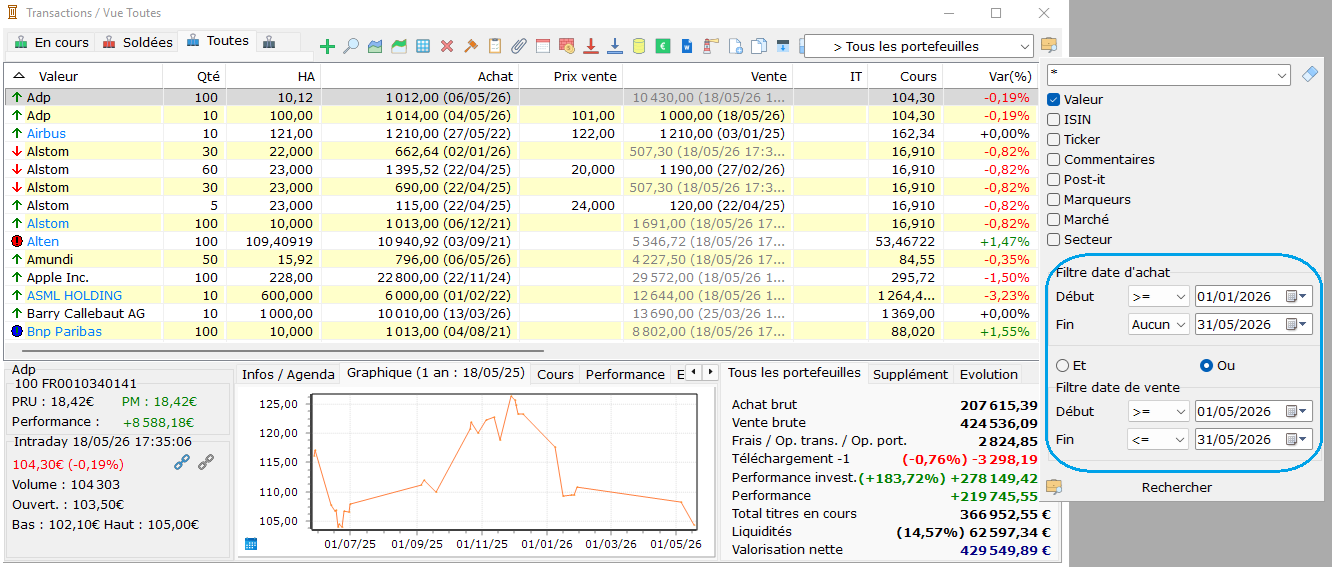Click the Rechercher button
Image resolution: width=1332 pixels, height=567 pixels.
(x=1177, y=488)
